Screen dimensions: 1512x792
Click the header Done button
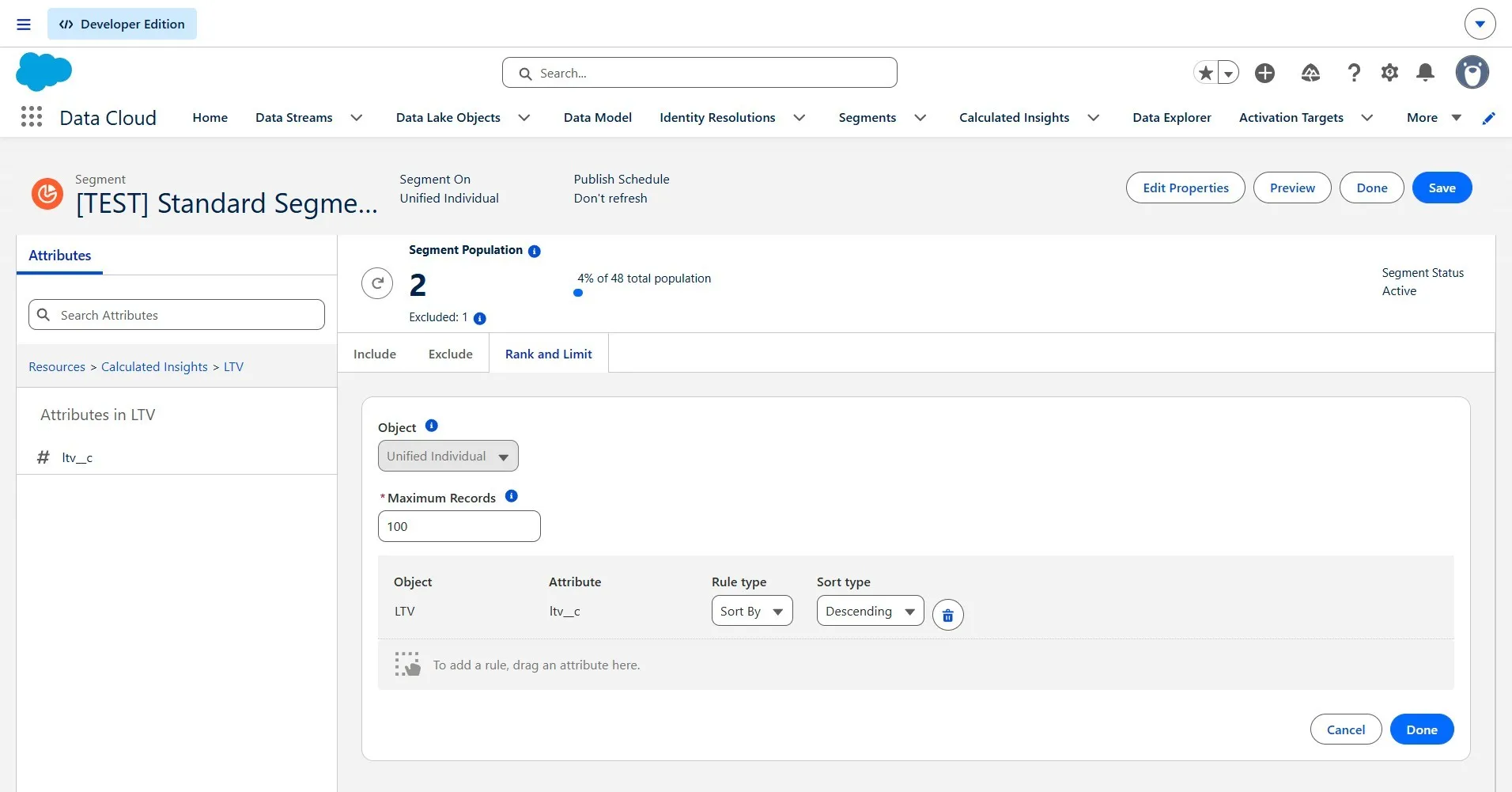(x=1372, y=188)
